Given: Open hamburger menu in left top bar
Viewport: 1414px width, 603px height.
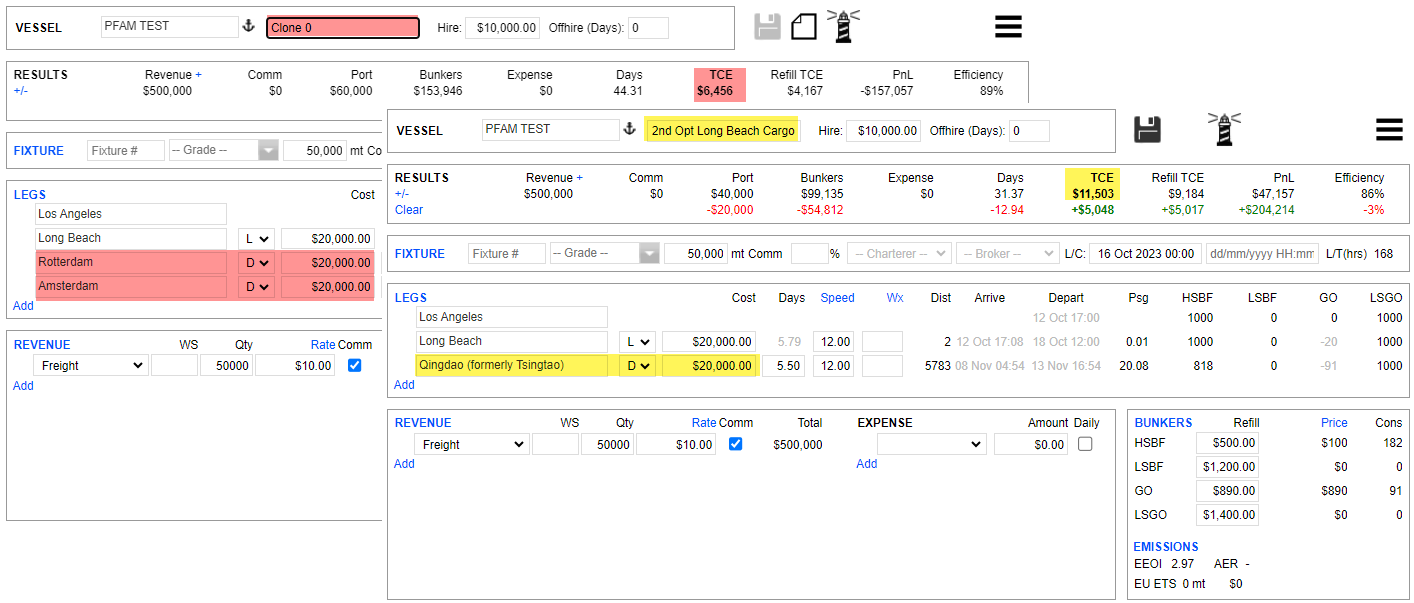Looking at the screenshot, I should click(1008, 27).
